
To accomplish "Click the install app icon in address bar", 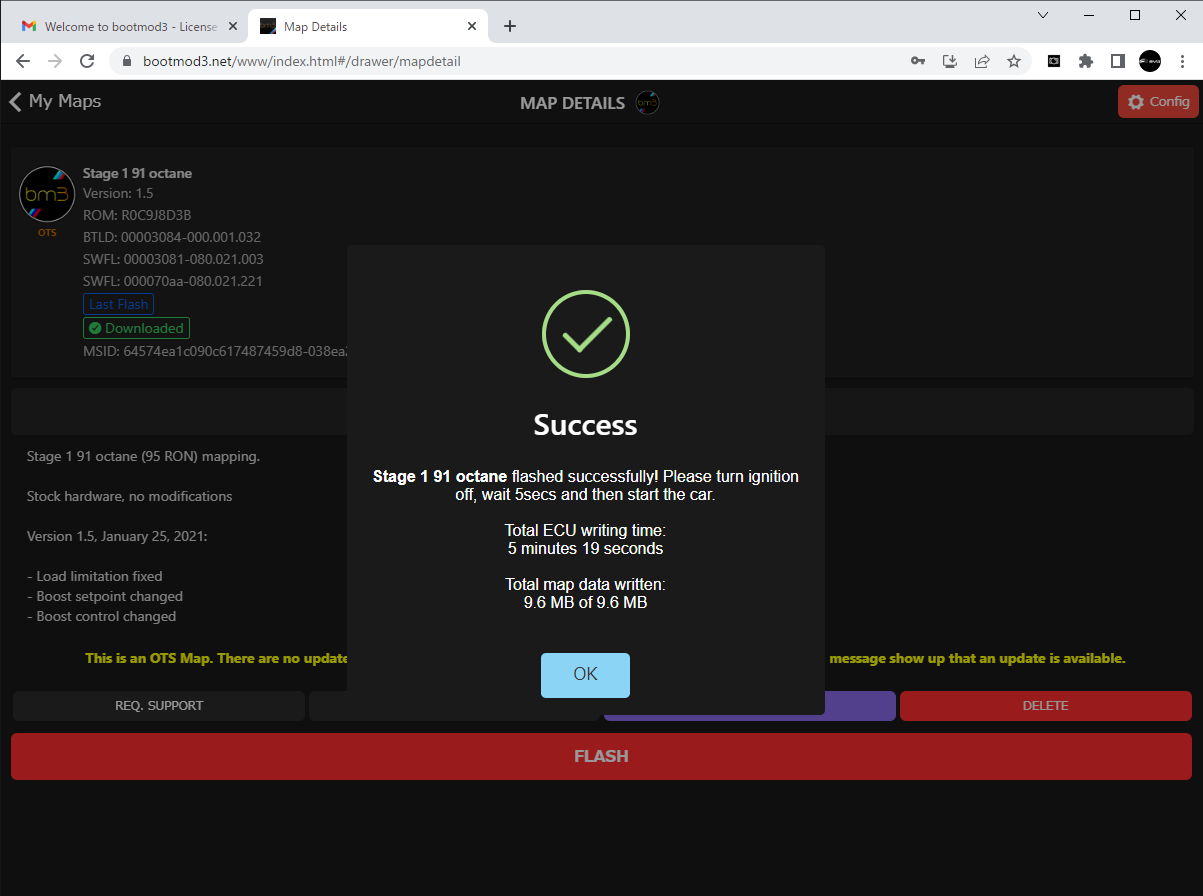I will (950, 61).
